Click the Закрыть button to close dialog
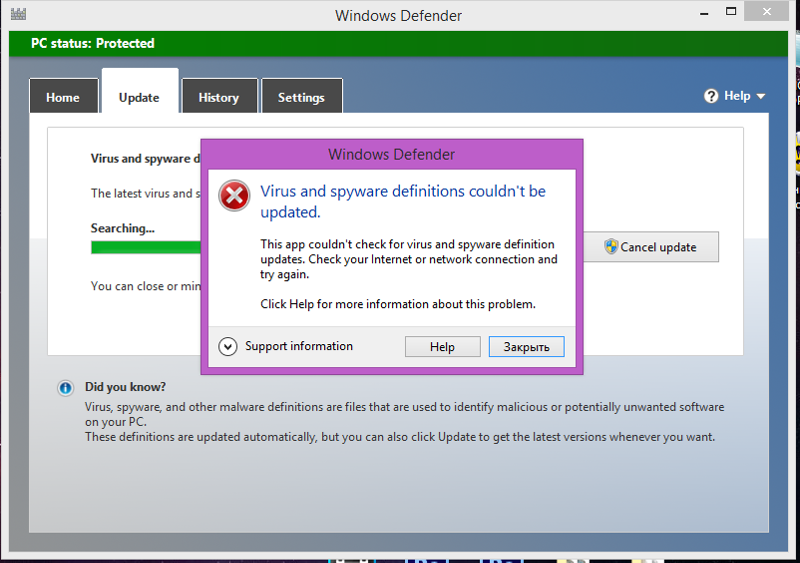Image resolution: width=800 pixels, height=563 pixels. point(527,347)
